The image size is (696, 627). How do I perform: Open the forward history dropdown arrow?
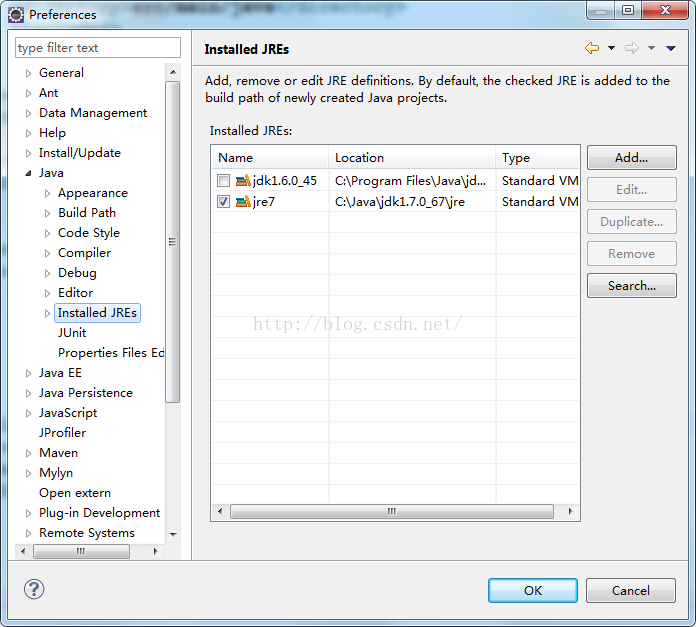point(651,48)
